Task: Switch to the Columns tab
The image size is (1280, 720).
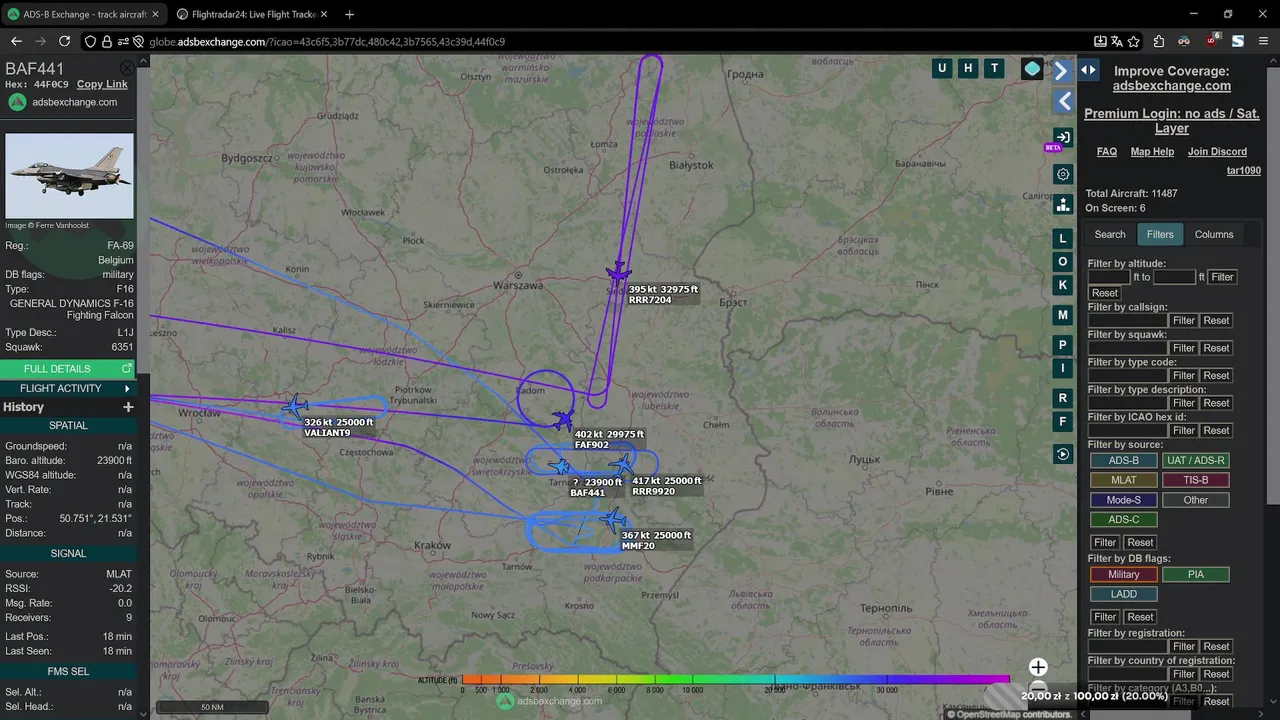Action: click(x=1214, y=234)
